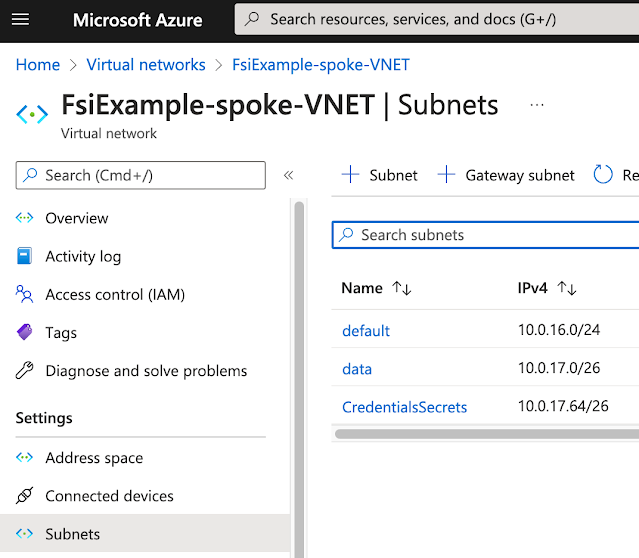Click the Connected devices plug icon
This screenshot has height=558, width=639.
click(25, 496)
